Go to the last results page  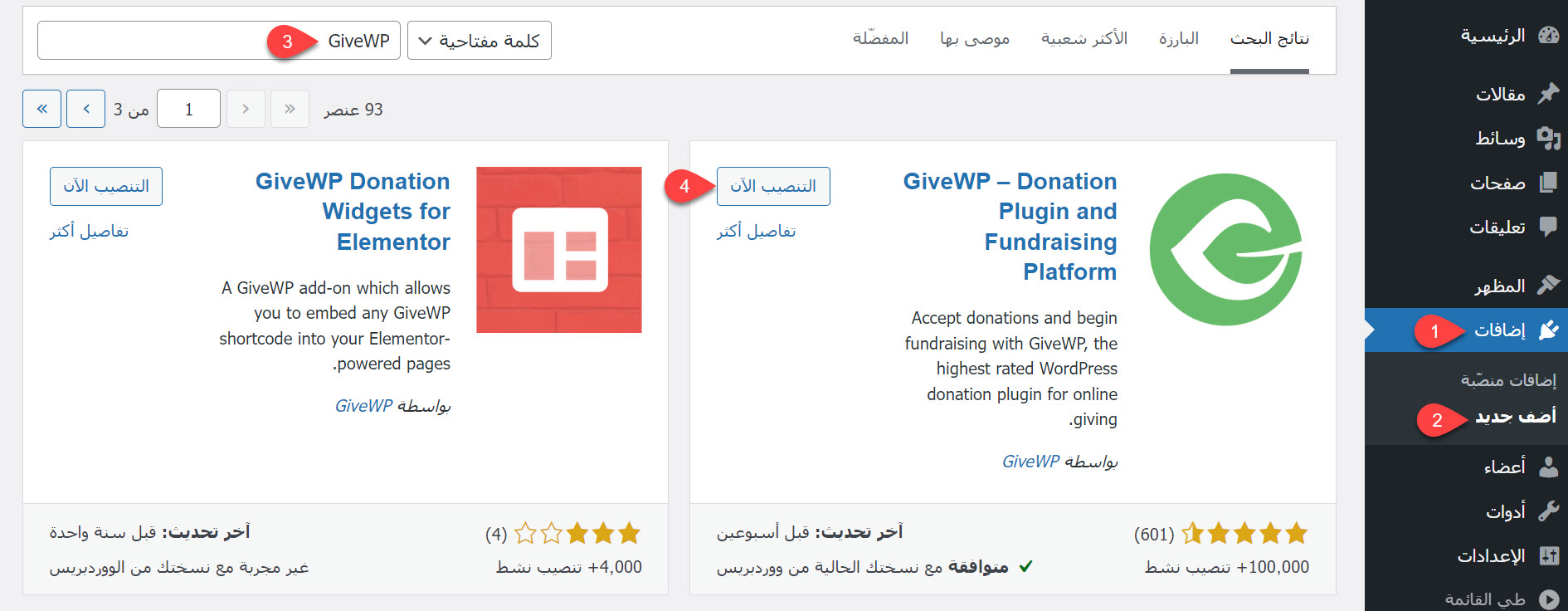pyautogui.click(x=42, y=109)
